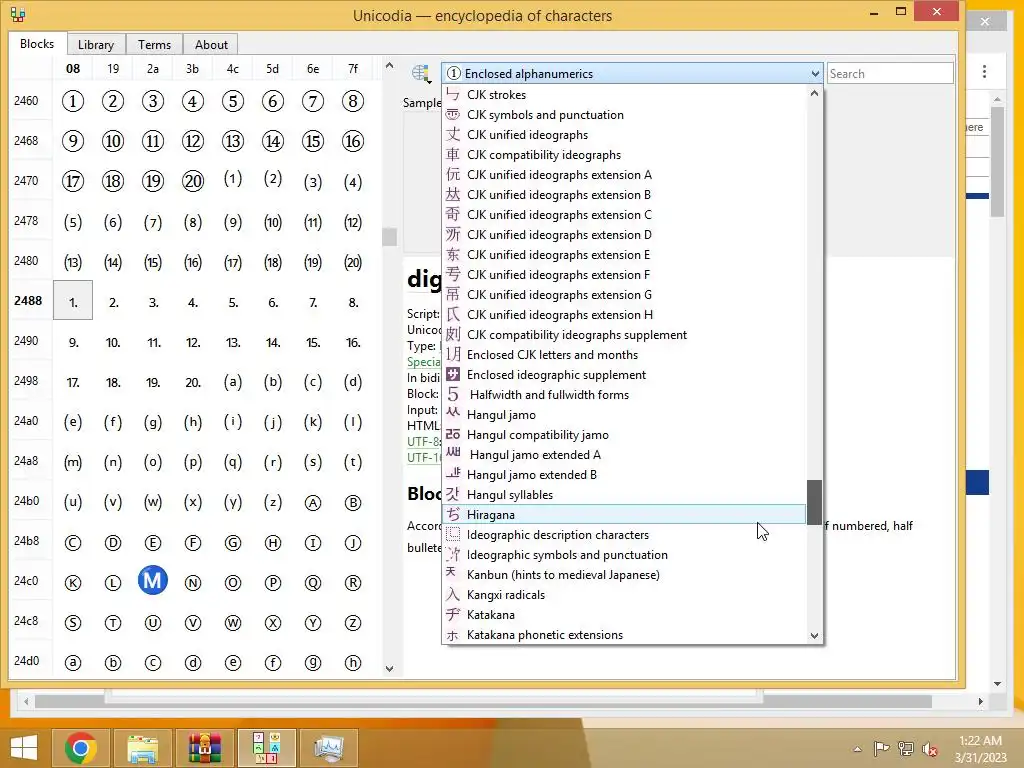Click the Search input field
Viewport: 1024px width, 768px height.
889,74
